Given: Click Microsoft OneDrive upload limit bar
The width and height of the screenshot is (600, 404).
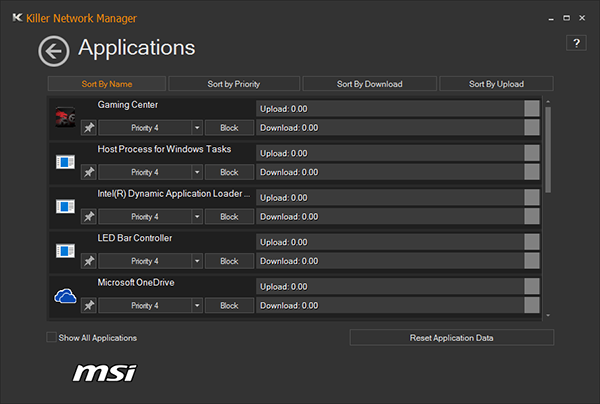Looking at the screenshot, I should 398,286.
